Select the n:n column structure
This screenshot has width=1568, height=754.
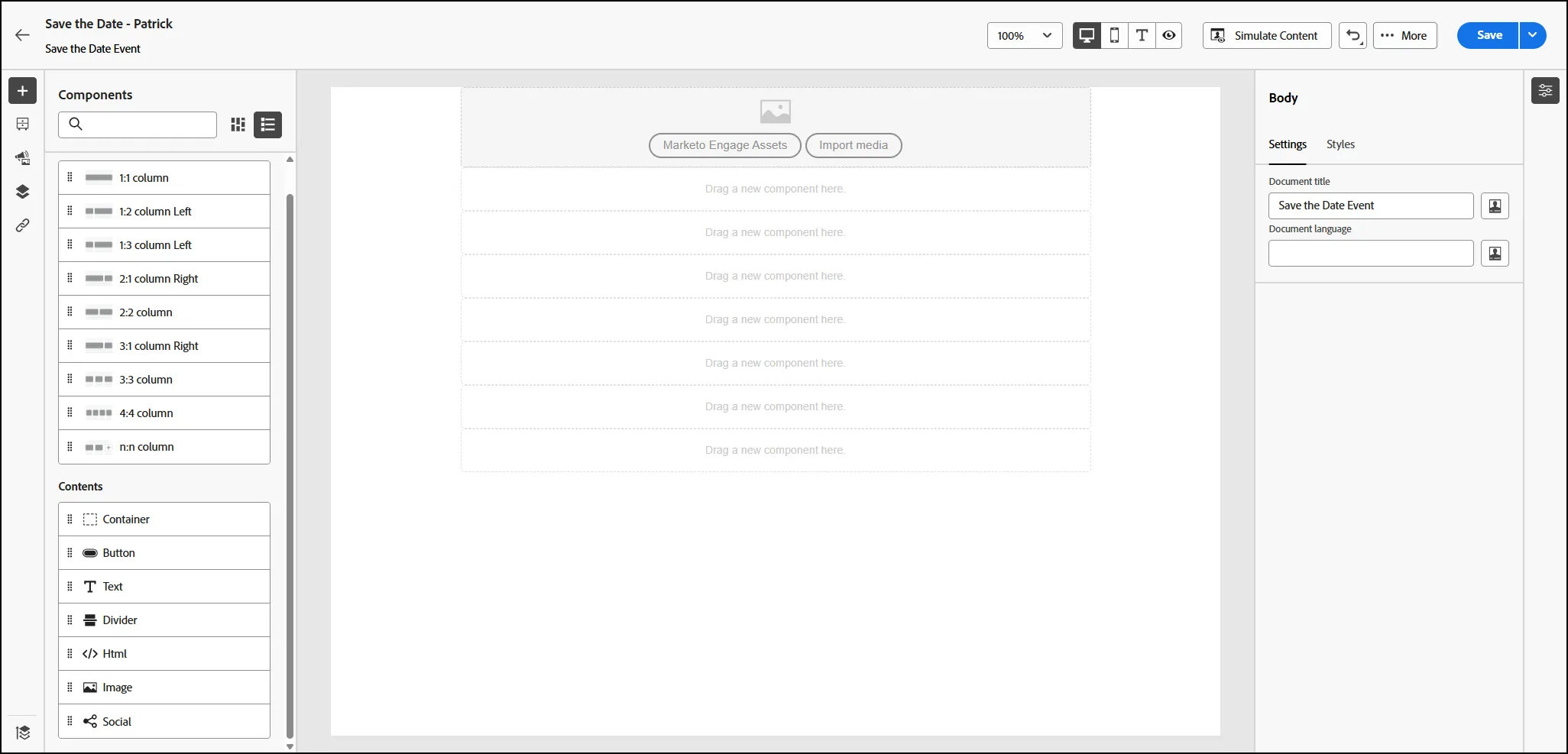click(164, 447)
